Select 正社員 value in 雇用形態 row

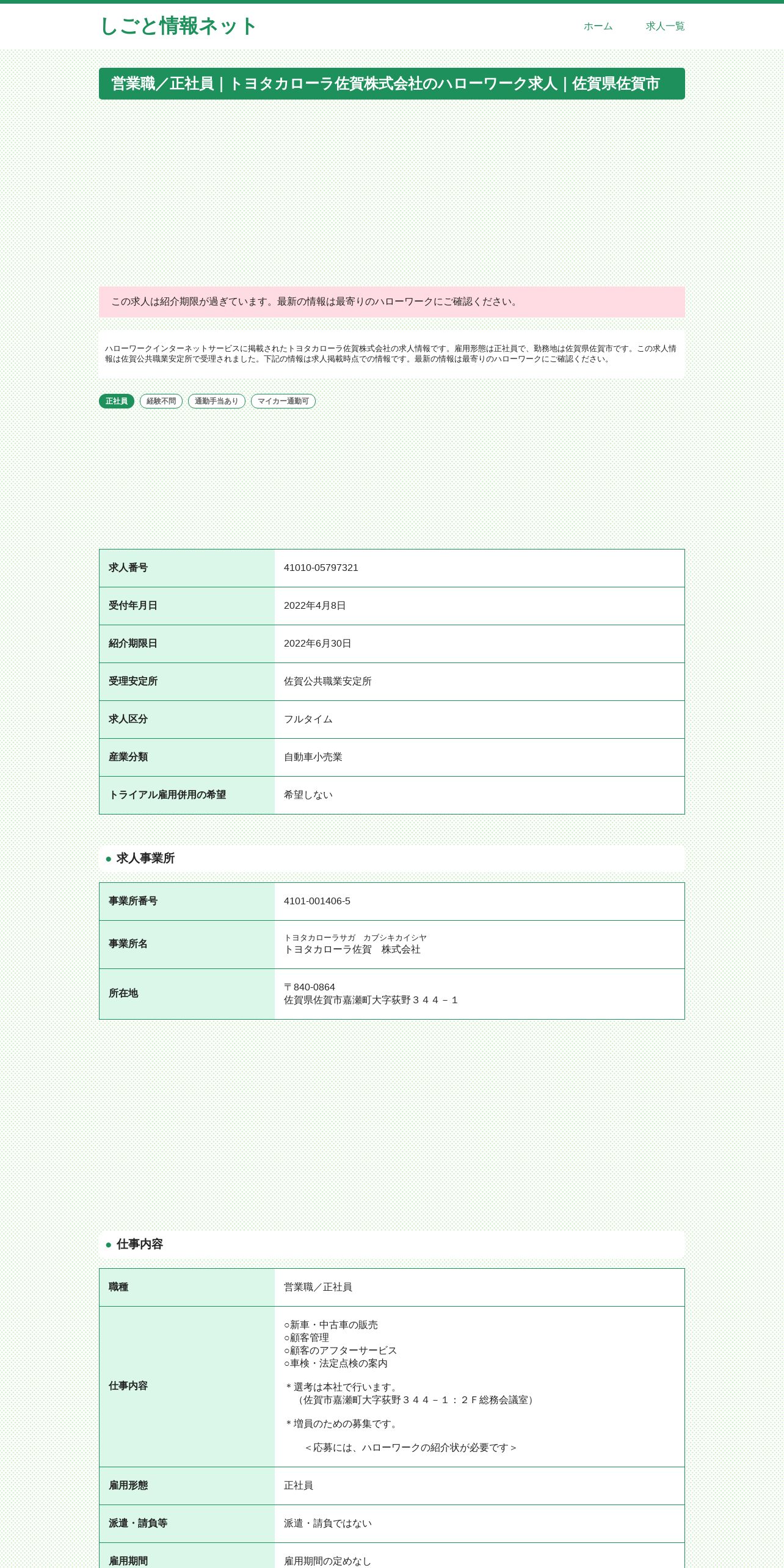pyautogui.click(x=299, y=1486)
